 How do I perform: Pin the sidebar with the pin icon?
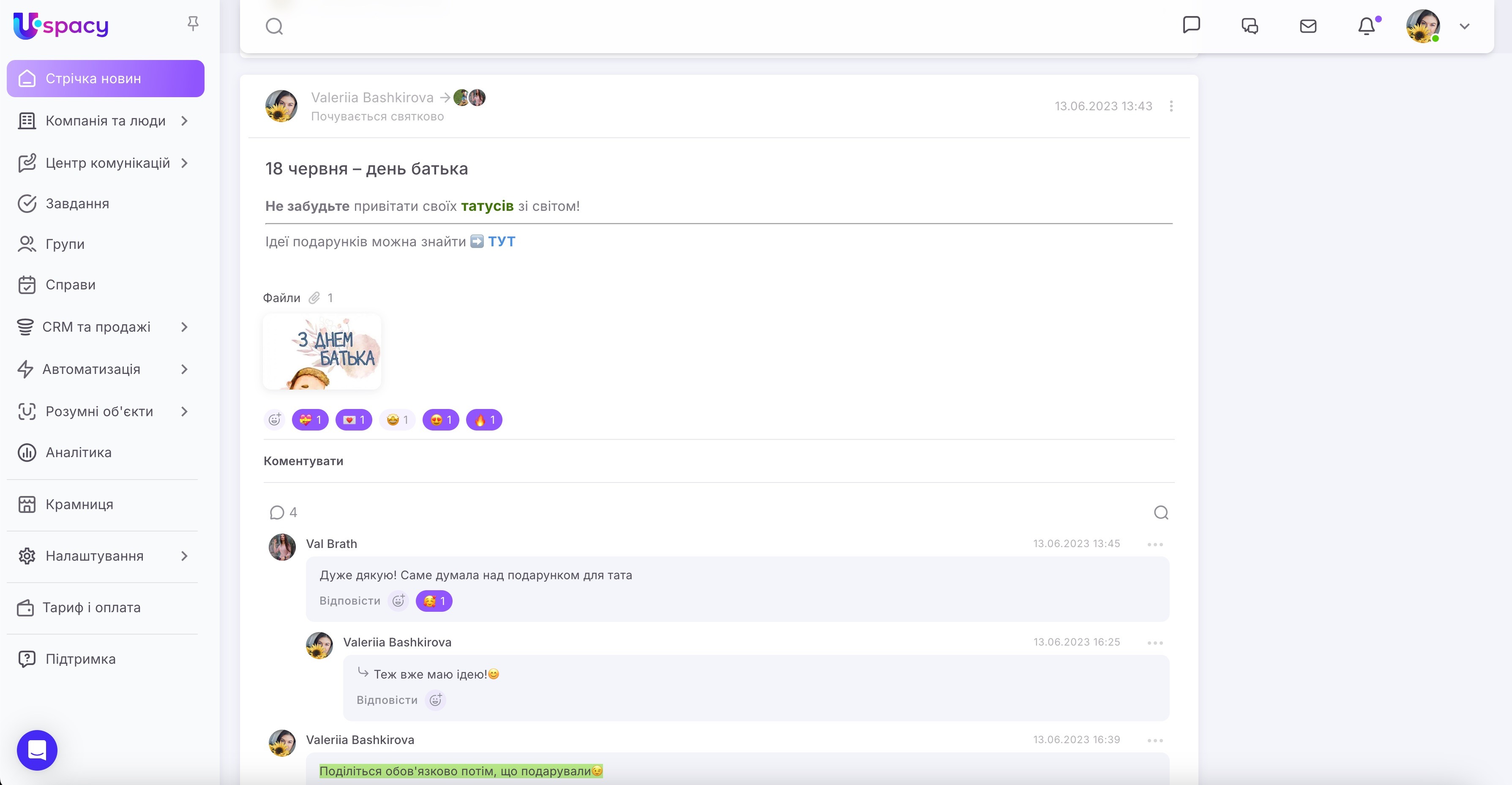tap(193, 24)
